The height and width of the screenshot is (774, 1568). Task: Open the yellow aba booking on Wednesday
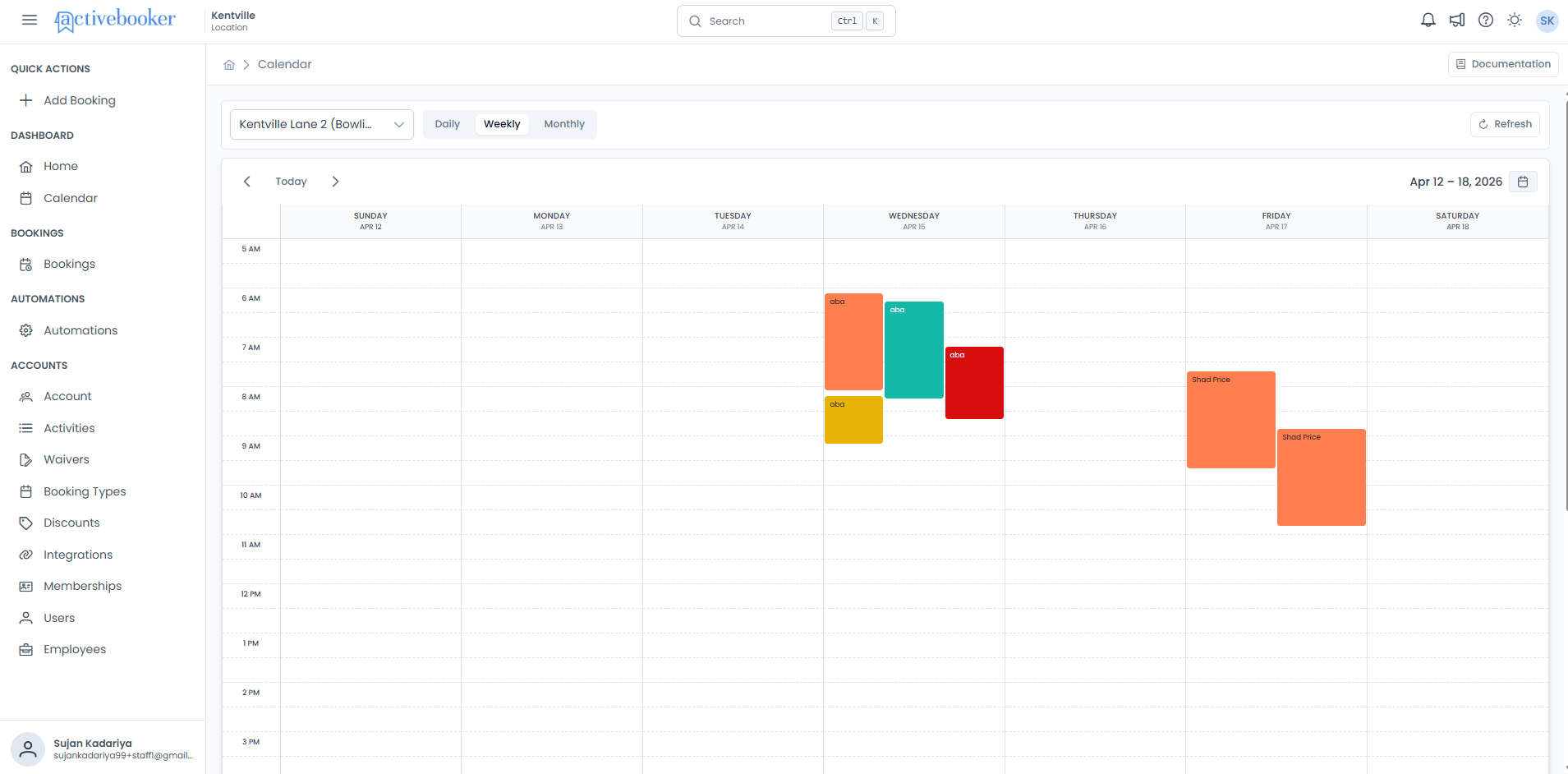pos(853,420)
